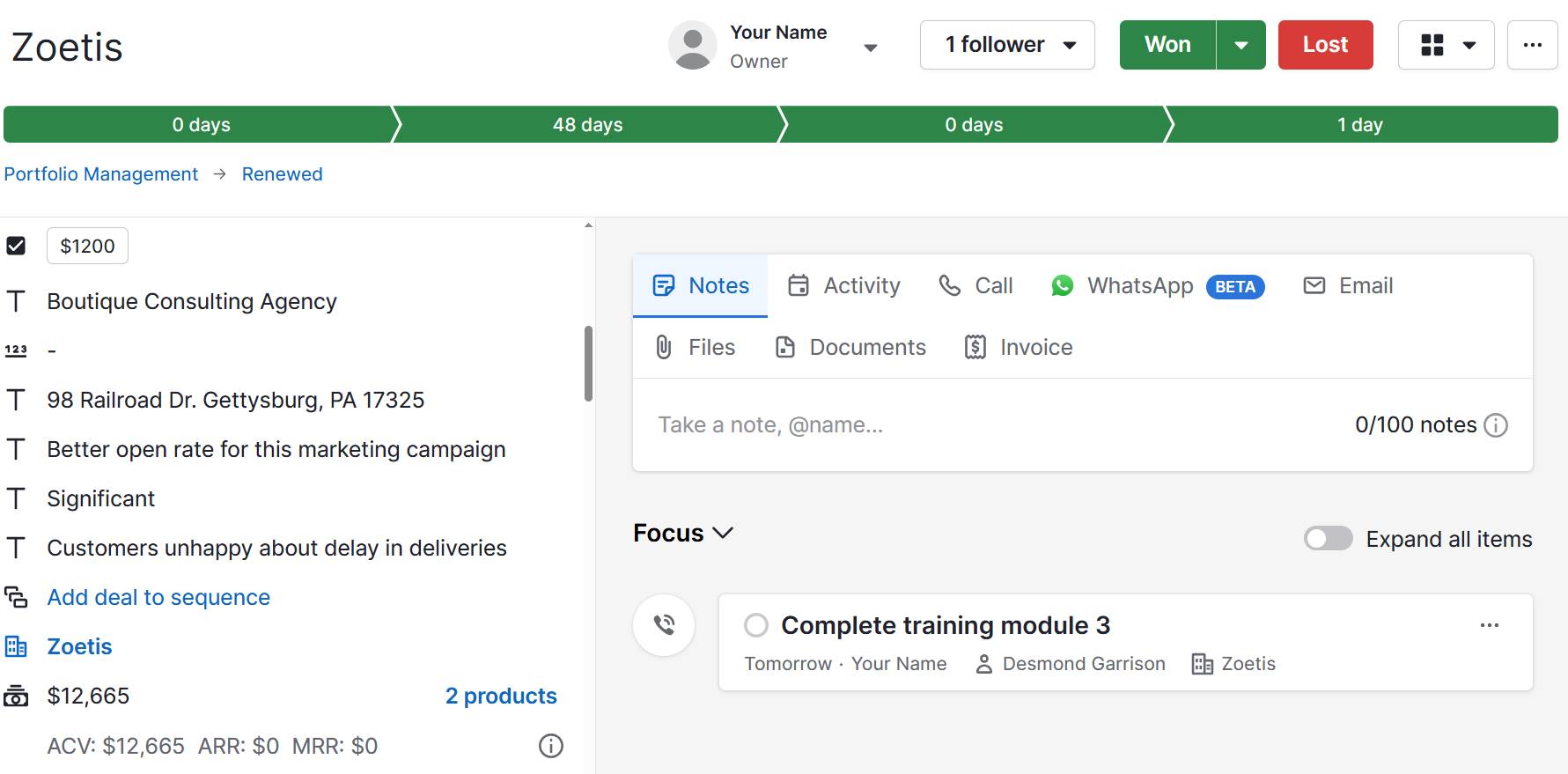The height and width of the screenshot is (774, 1568).
Task: Open the more options ellipsis button
Action: click(x=1533, y=45)
